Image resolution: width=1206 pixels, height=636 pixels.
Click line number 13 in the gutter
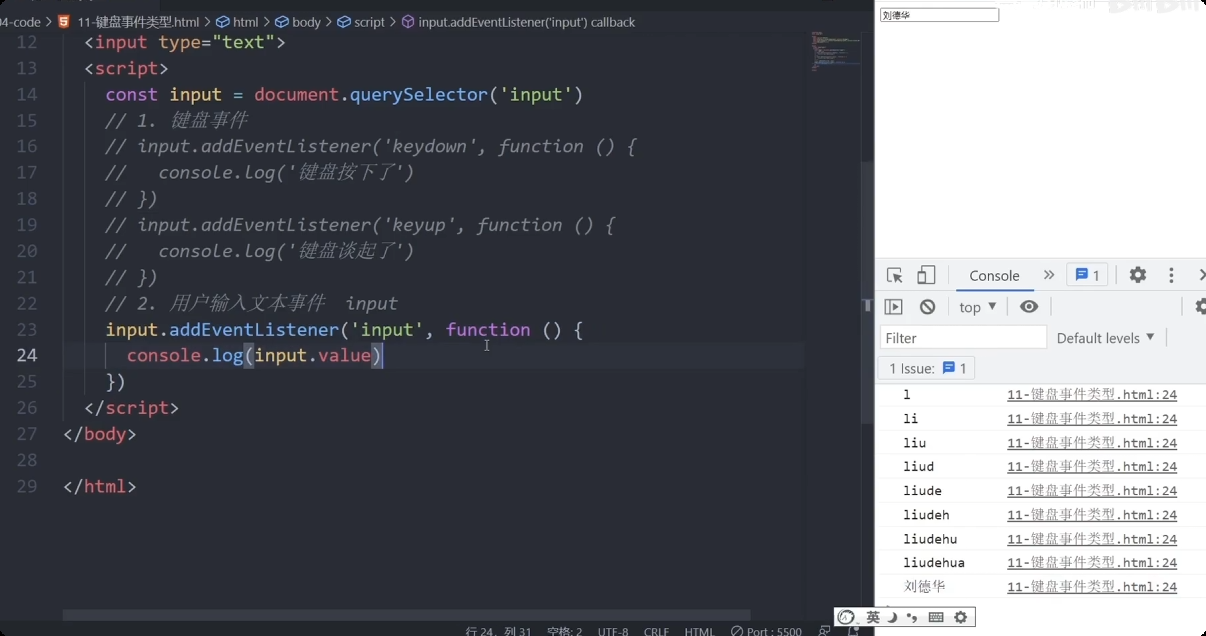tap(27, 68)
